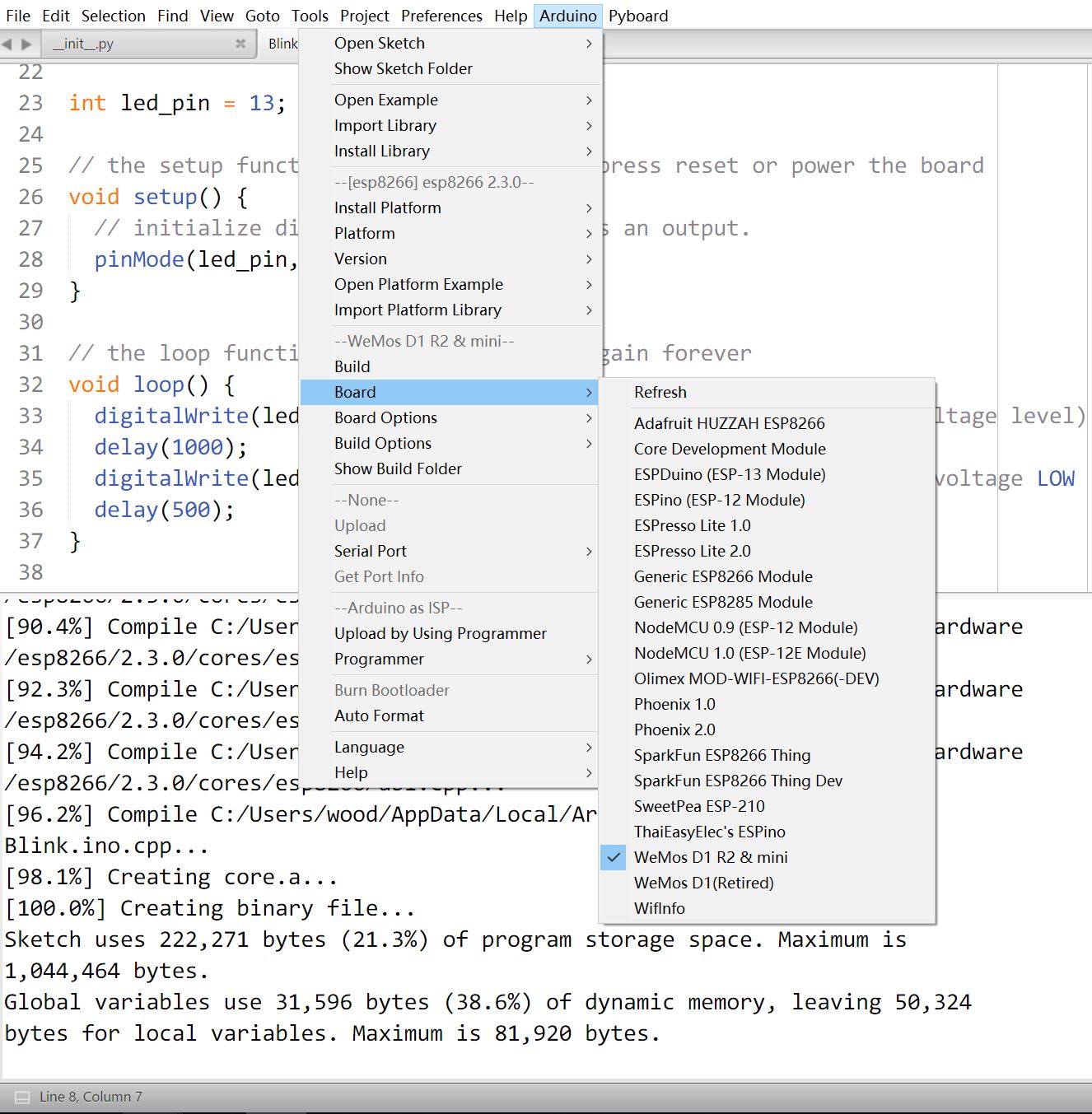Go to previous tab with left arrow
This screenshot has height=1114, width=1092.
[7, 44]
